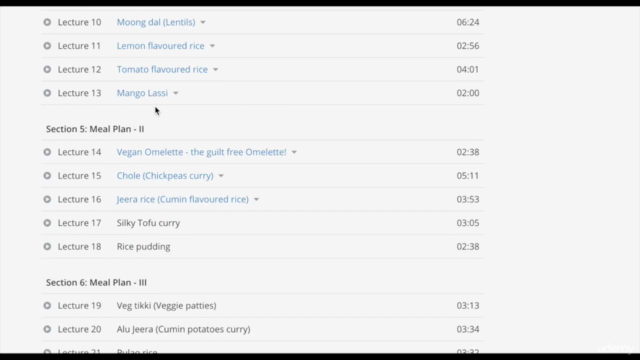
Task: Click the 02:00 duration of Lecture 13
Action: coord(468,93)
